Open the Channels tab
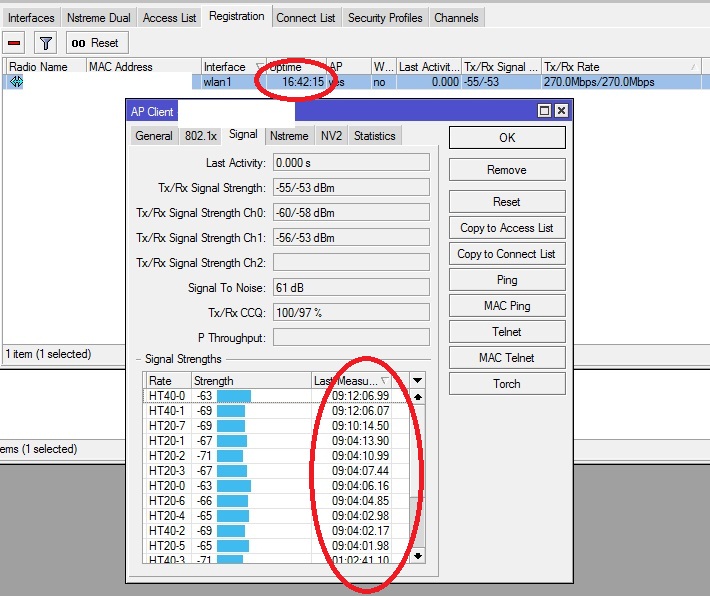710x596 pixels. 456,18
